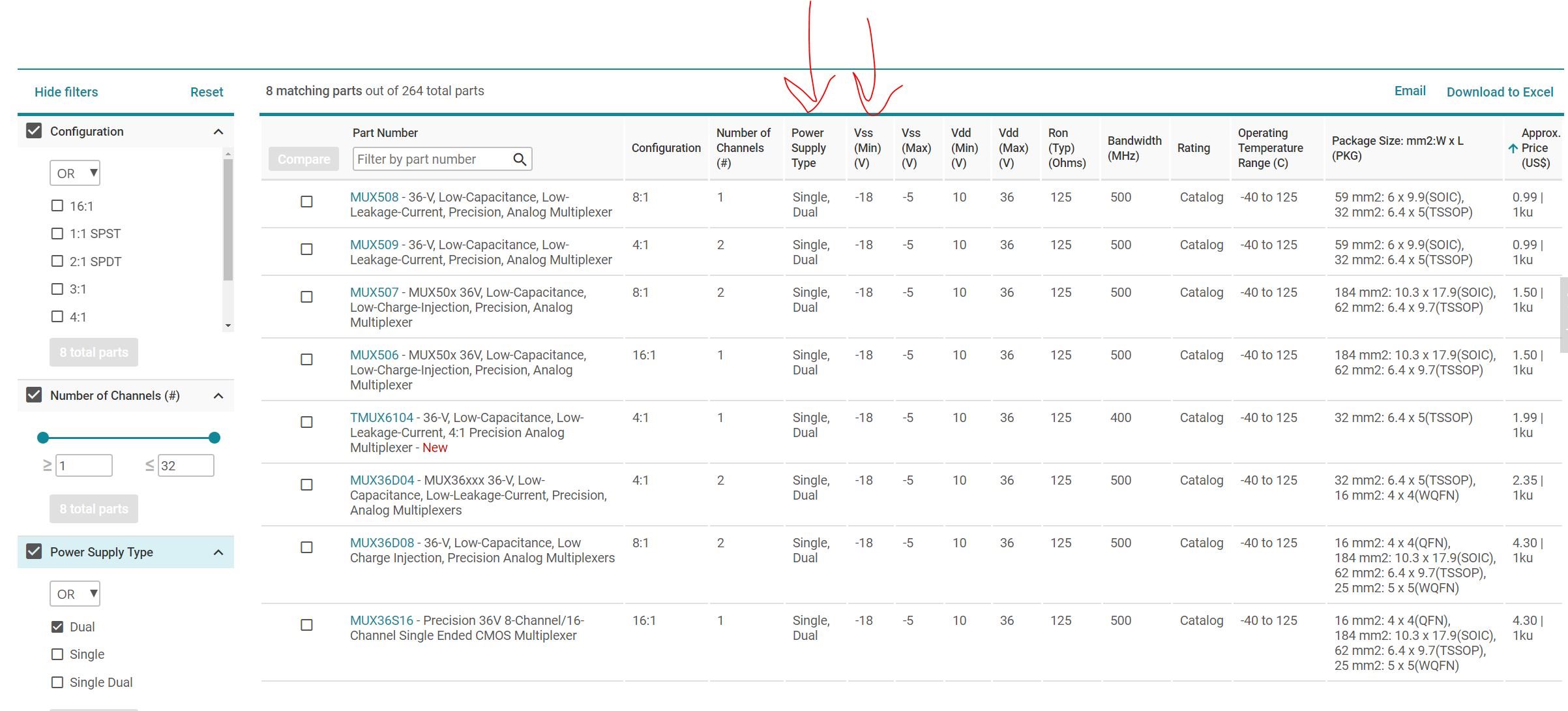Check the Single power supply option
The image size is (1568, 711).
point(57,654)
